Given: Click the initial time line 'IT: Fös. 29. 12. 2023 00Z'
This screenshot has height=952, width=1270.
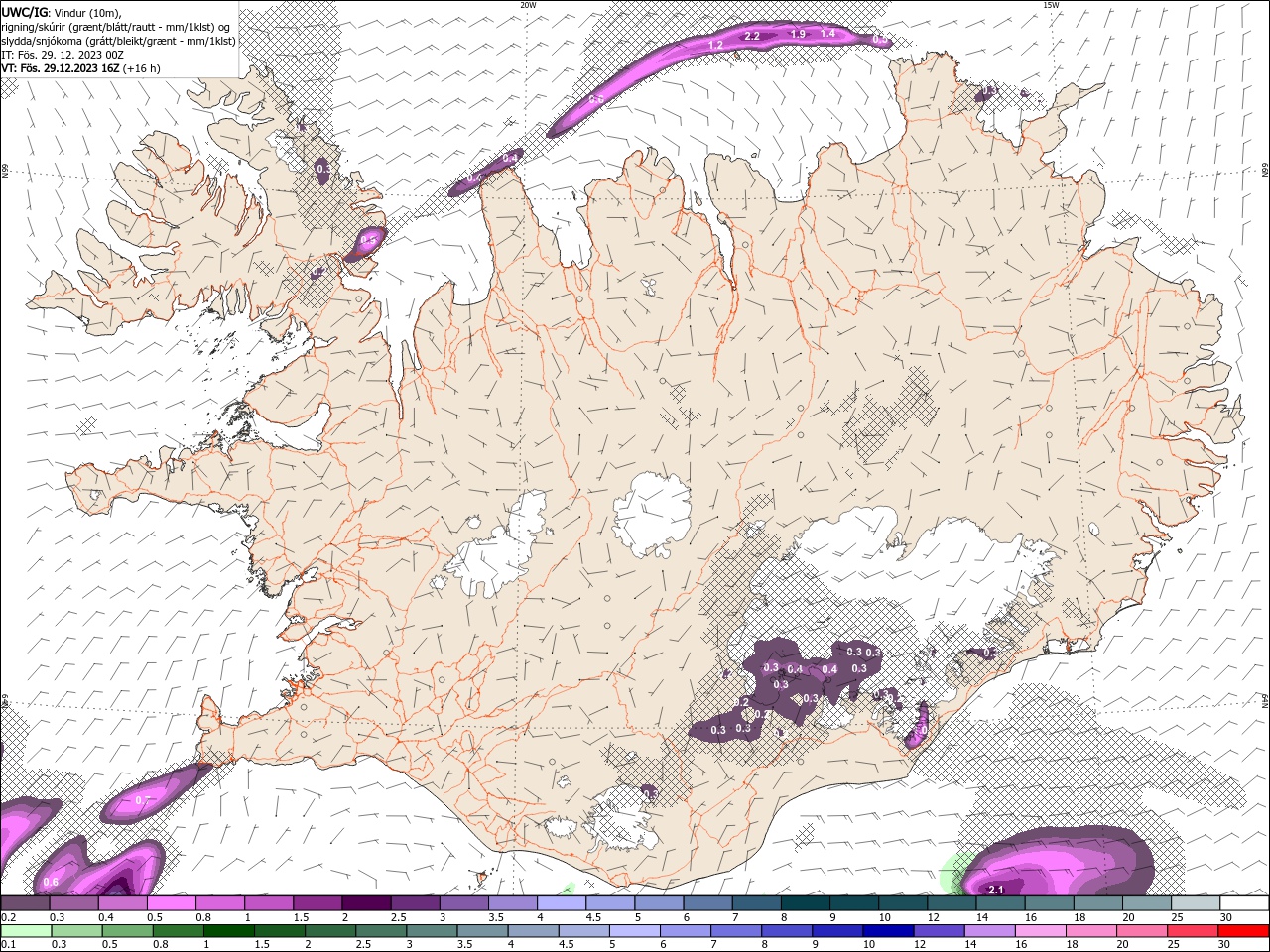Looking at the screenshot, I should 63,55.
